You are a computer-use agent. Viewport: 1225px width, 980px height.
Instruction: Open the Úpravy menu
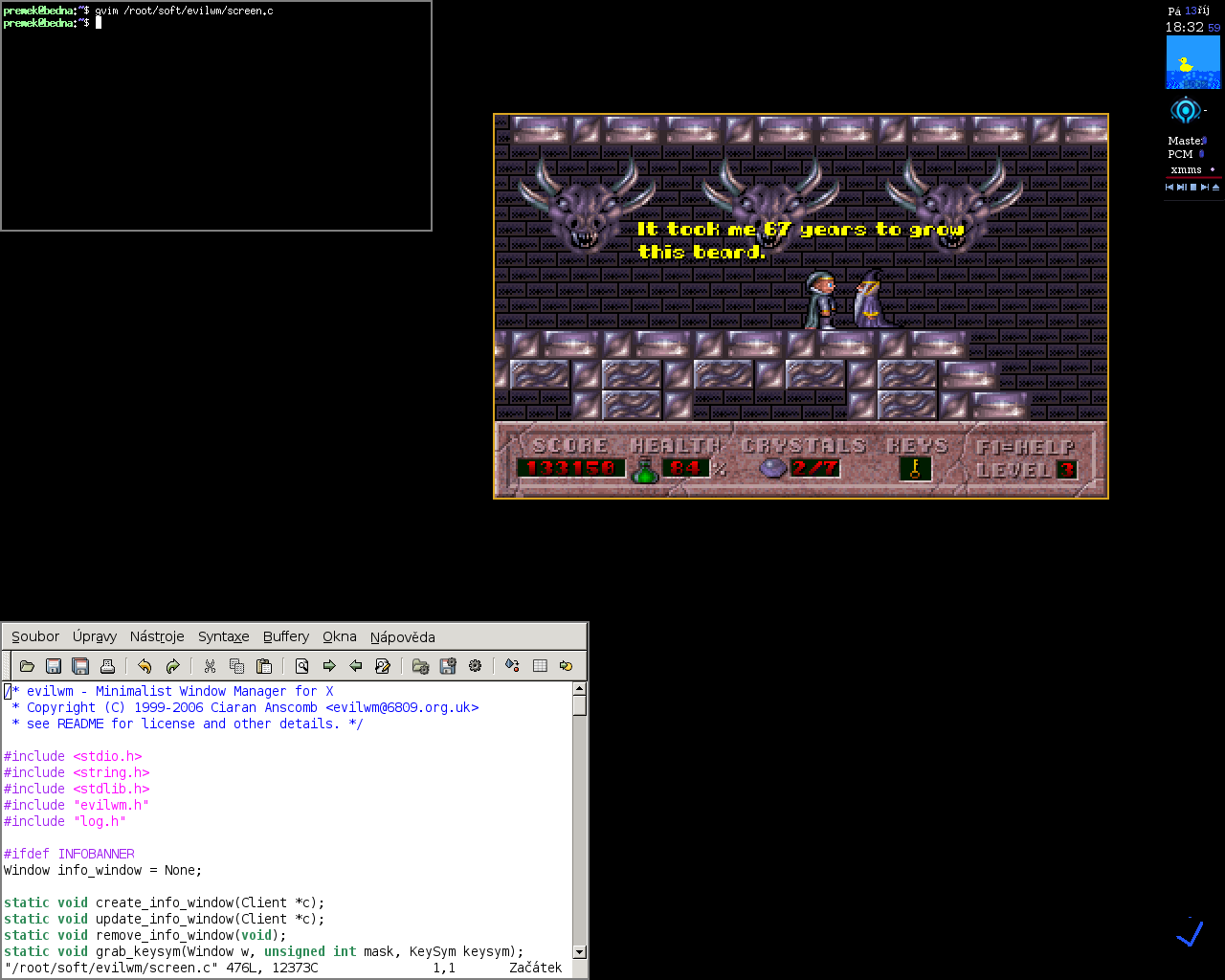[x=95, y=636]
